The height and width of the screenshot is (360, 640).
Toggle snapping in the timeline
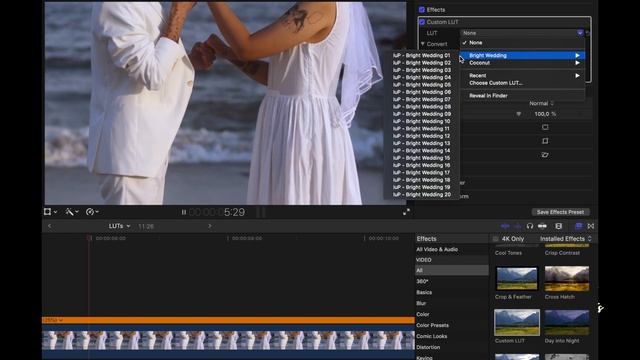pyautogui.click(x=542, y=226)
